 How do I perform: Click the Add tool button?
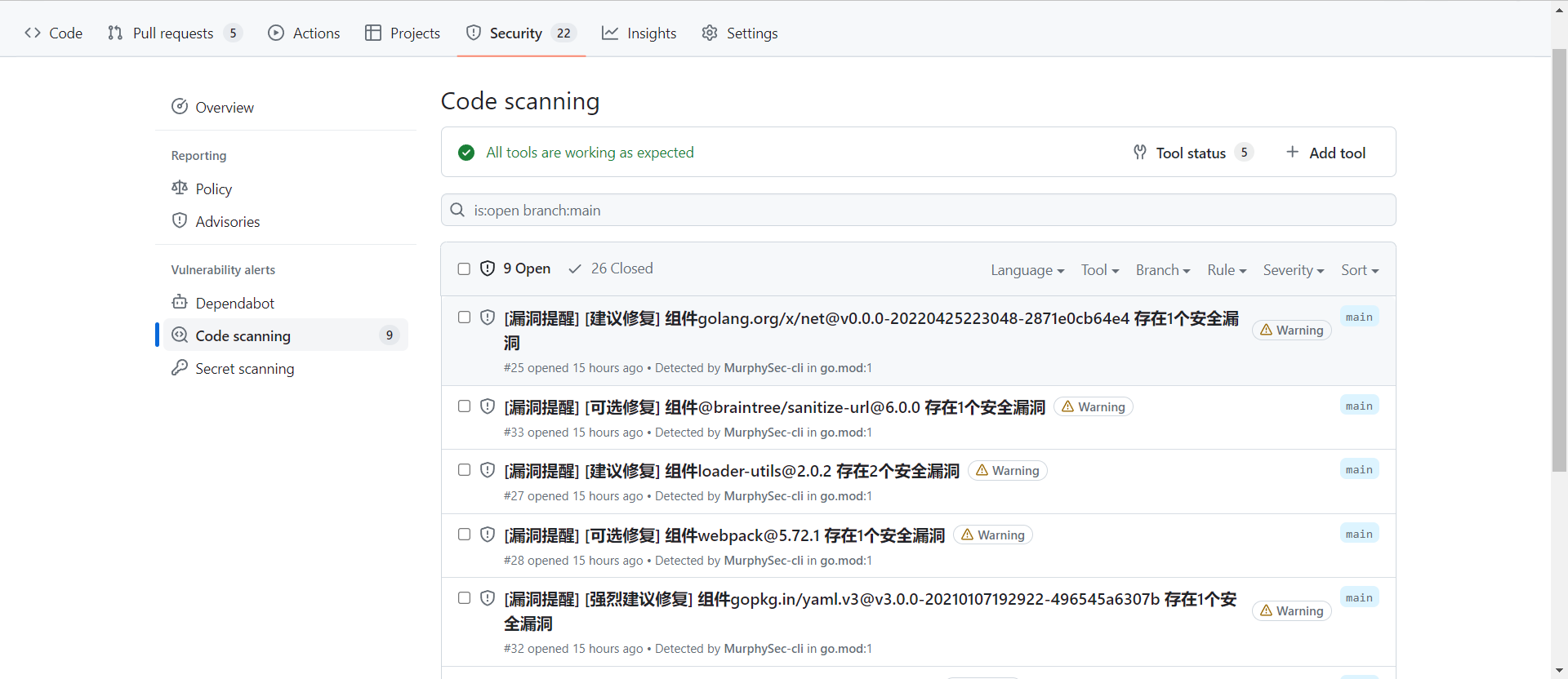[1325, 153]
